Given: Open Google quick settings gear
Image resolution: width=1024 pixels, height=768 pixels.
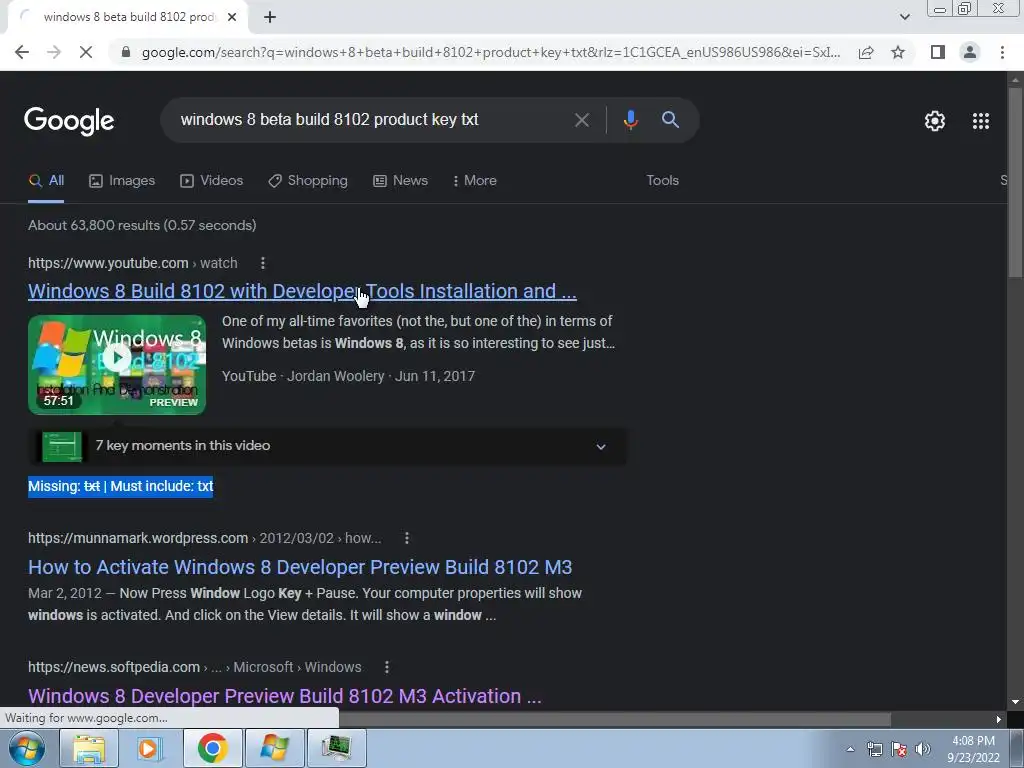Looking at the screenshot, I should pyautogui.click(x=935, y=121).
